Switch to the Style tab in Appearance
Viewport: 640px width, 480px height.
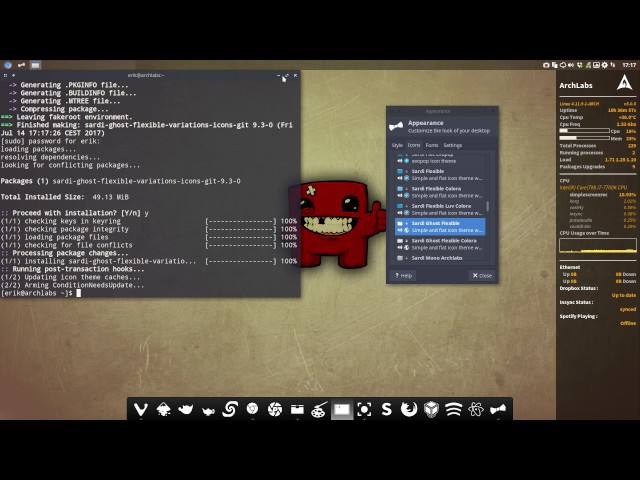[397, 145]
